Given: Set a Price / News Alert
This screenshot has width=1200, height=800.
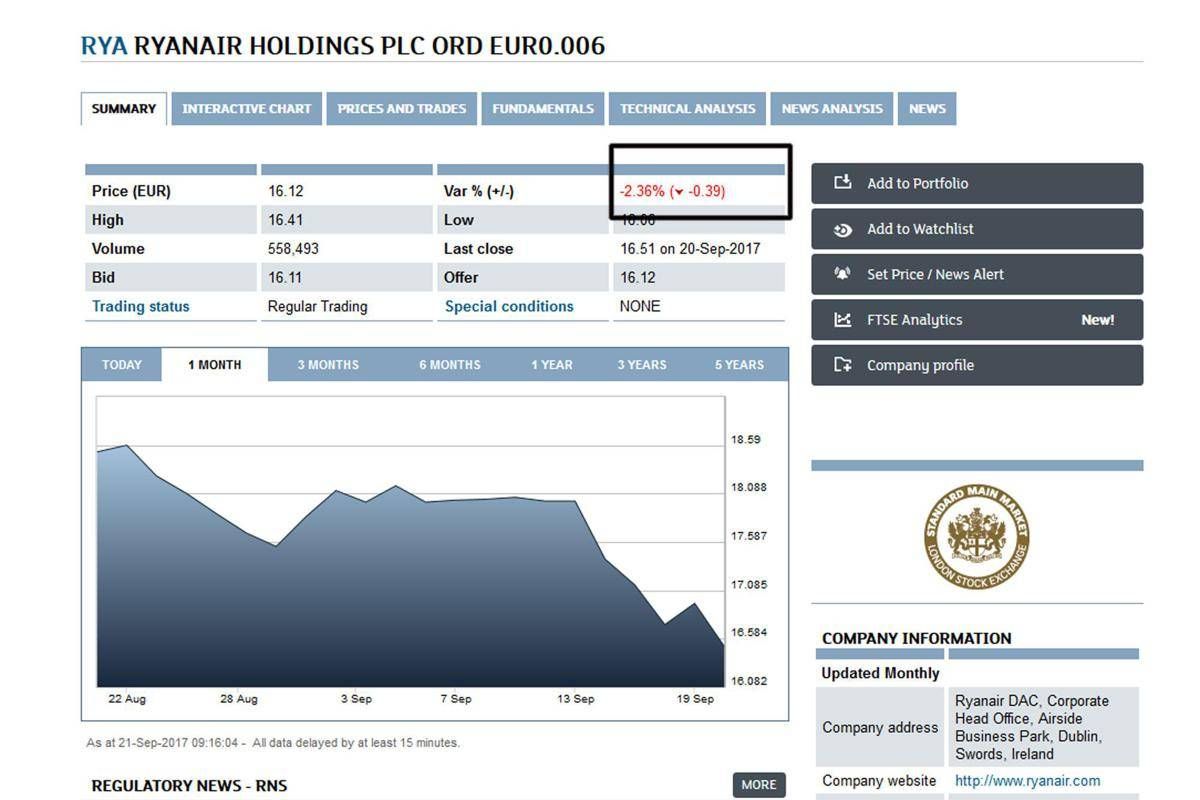Looking at the screenshot, I should click(977, 274).
